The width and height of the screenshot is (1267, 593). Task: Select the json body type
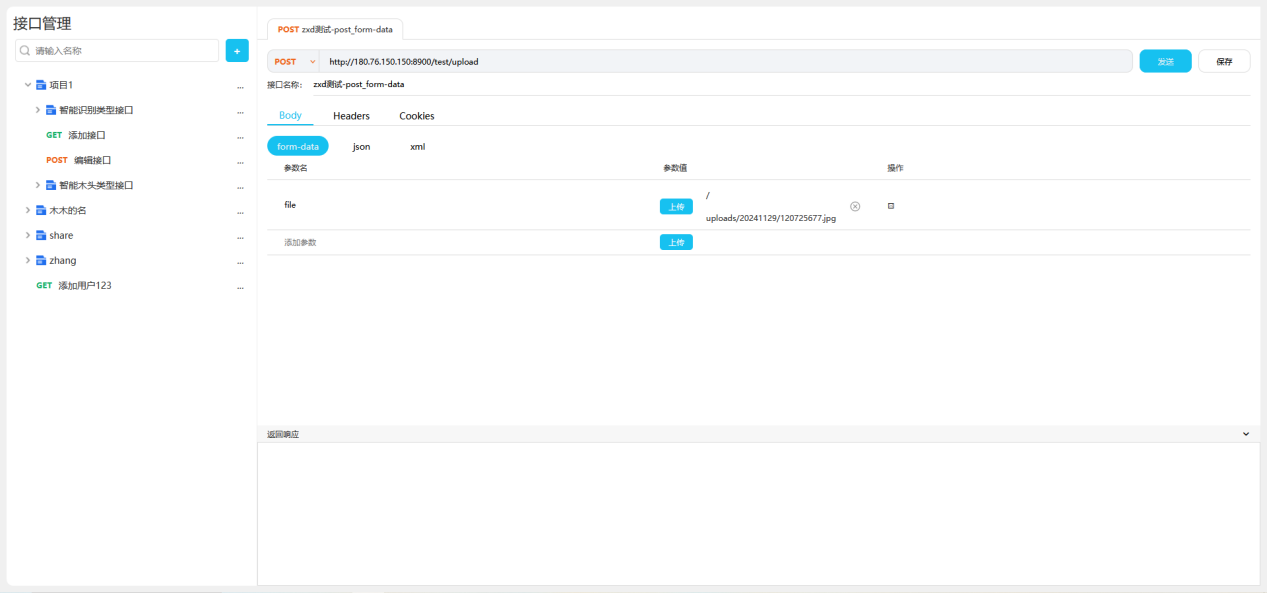(361, 147)
